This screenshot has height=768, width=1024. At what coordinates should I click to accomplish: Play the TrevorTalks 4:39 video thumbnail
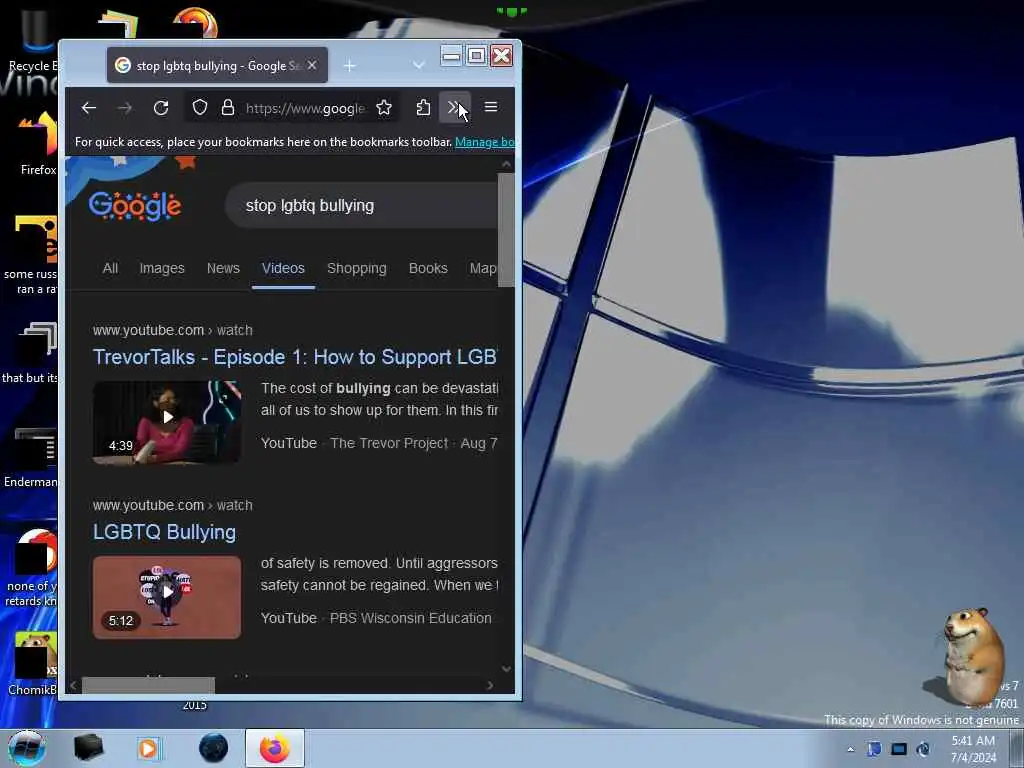tap(167, 423)
